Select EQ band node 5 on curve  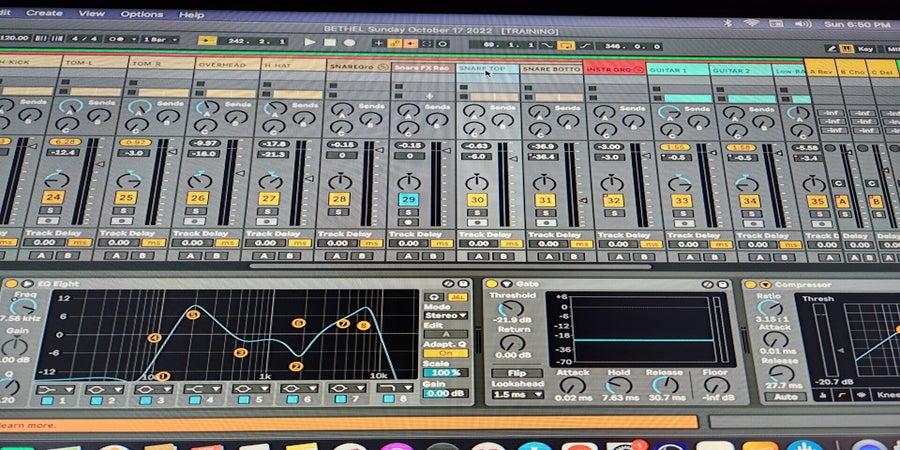pyautogui.click(x=193, y=315)
